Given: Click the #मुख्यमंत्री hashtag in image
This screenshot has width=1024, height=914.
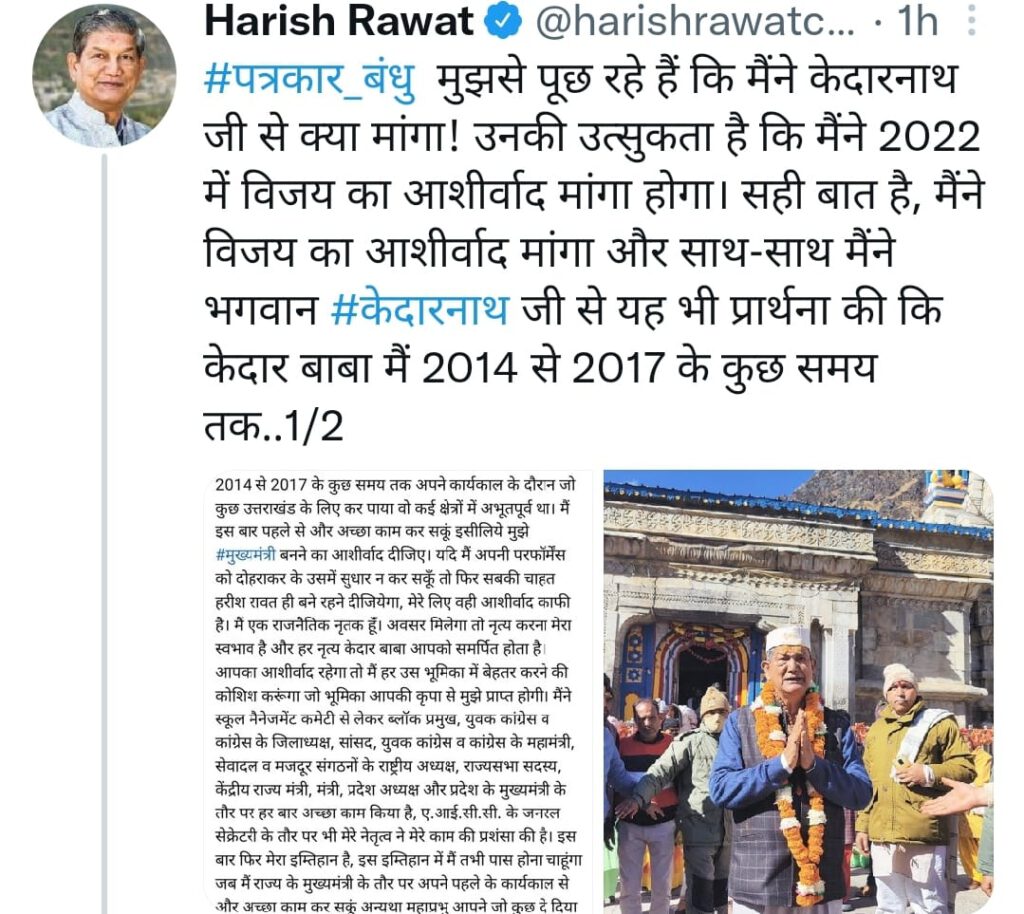Looking at the screenshot, I should [x=245, y=556].
